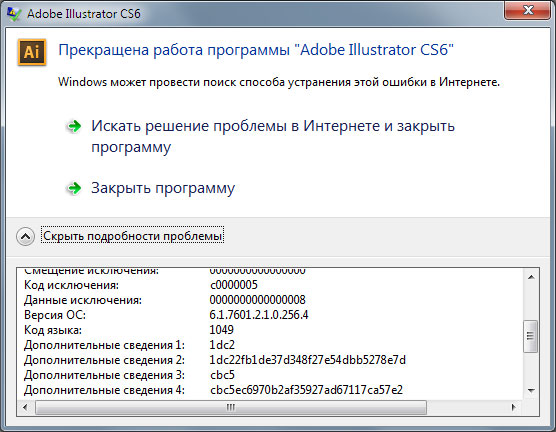This screenshot has width=556, height=432.
Task: Select Дополнительные сведения 4 label
Action: pyautogui.click(x=104, y=390)
